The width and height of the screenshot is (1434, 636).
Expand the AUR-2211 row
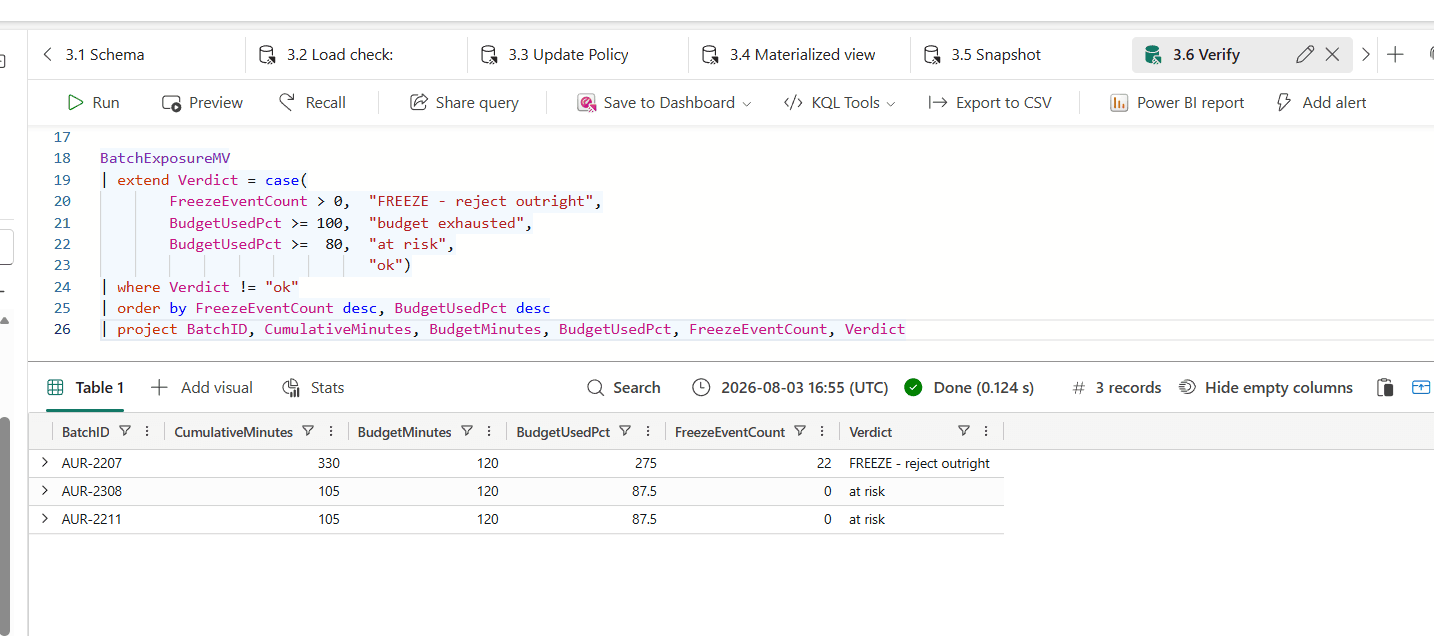click(44, 519)
